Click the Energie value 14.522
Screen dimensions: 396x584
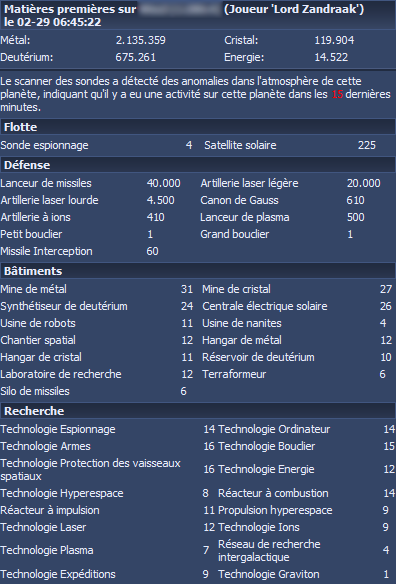coord(331,57)
